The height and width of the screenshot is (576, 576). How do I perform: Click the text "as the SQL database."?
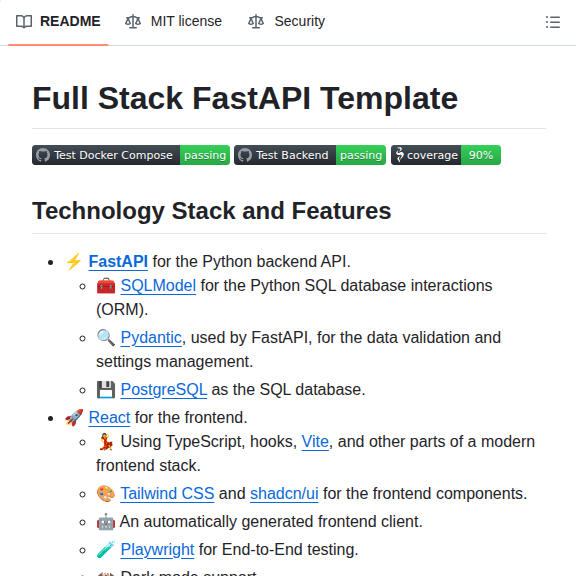288,389
